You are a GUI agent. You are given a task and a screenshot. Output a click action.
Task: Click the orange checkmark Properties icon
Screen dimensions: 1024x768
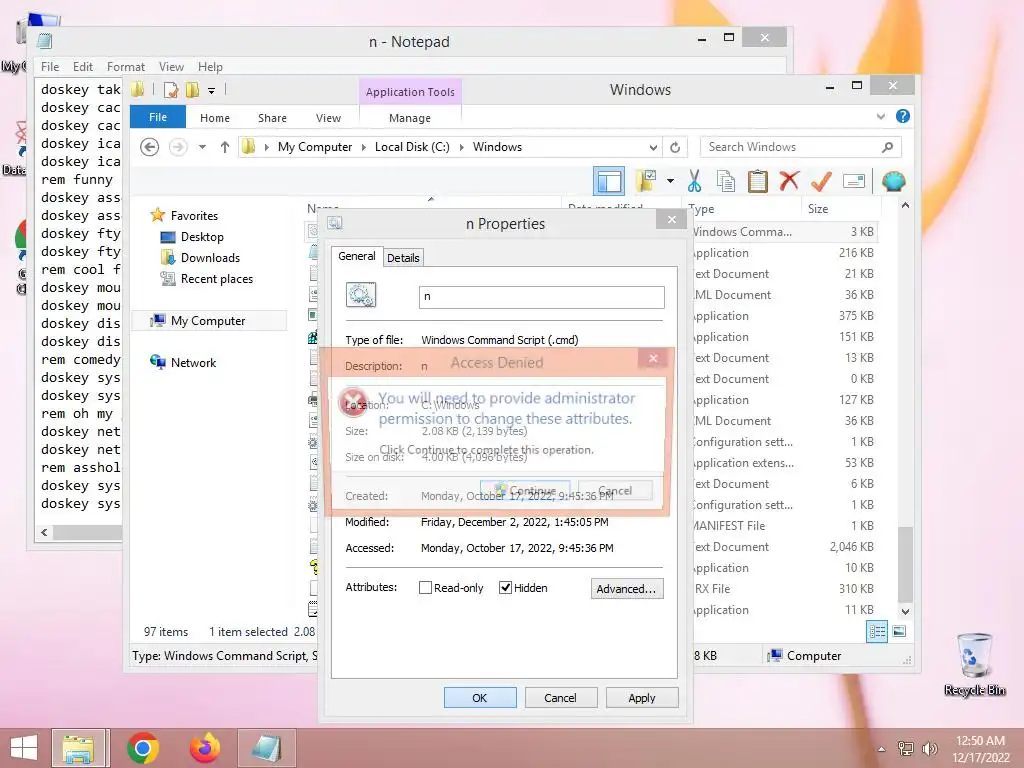(x=821, y=181)
